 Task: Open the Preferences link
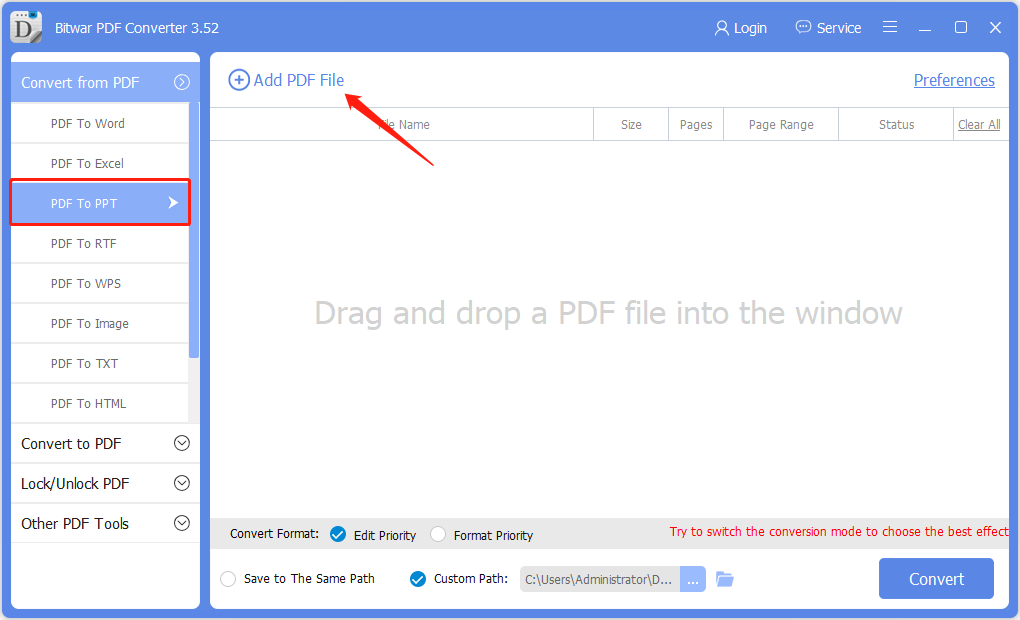pyautogui.click(x=954, y=80)
